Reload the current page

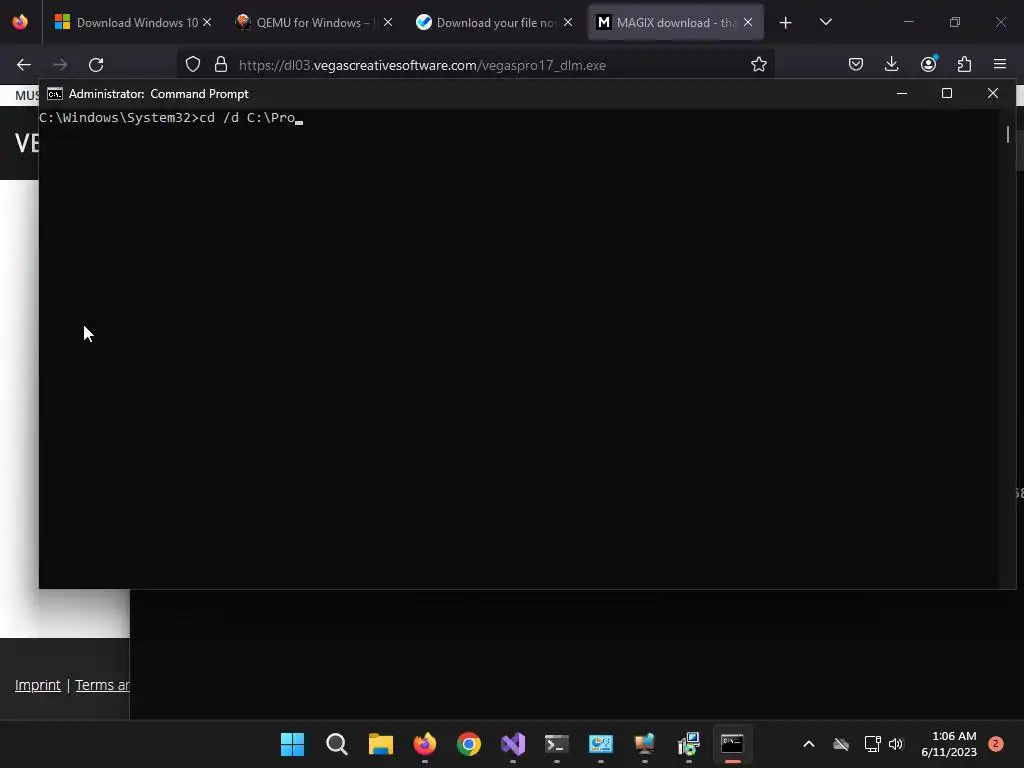pos(96,65)
